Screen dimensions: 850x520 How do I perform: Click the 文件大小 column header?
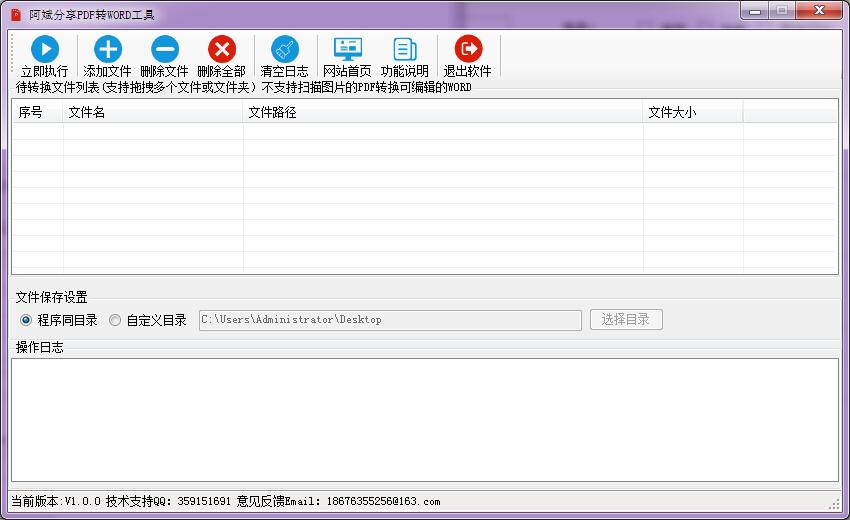pyautogui.click(x=693, y=112)
